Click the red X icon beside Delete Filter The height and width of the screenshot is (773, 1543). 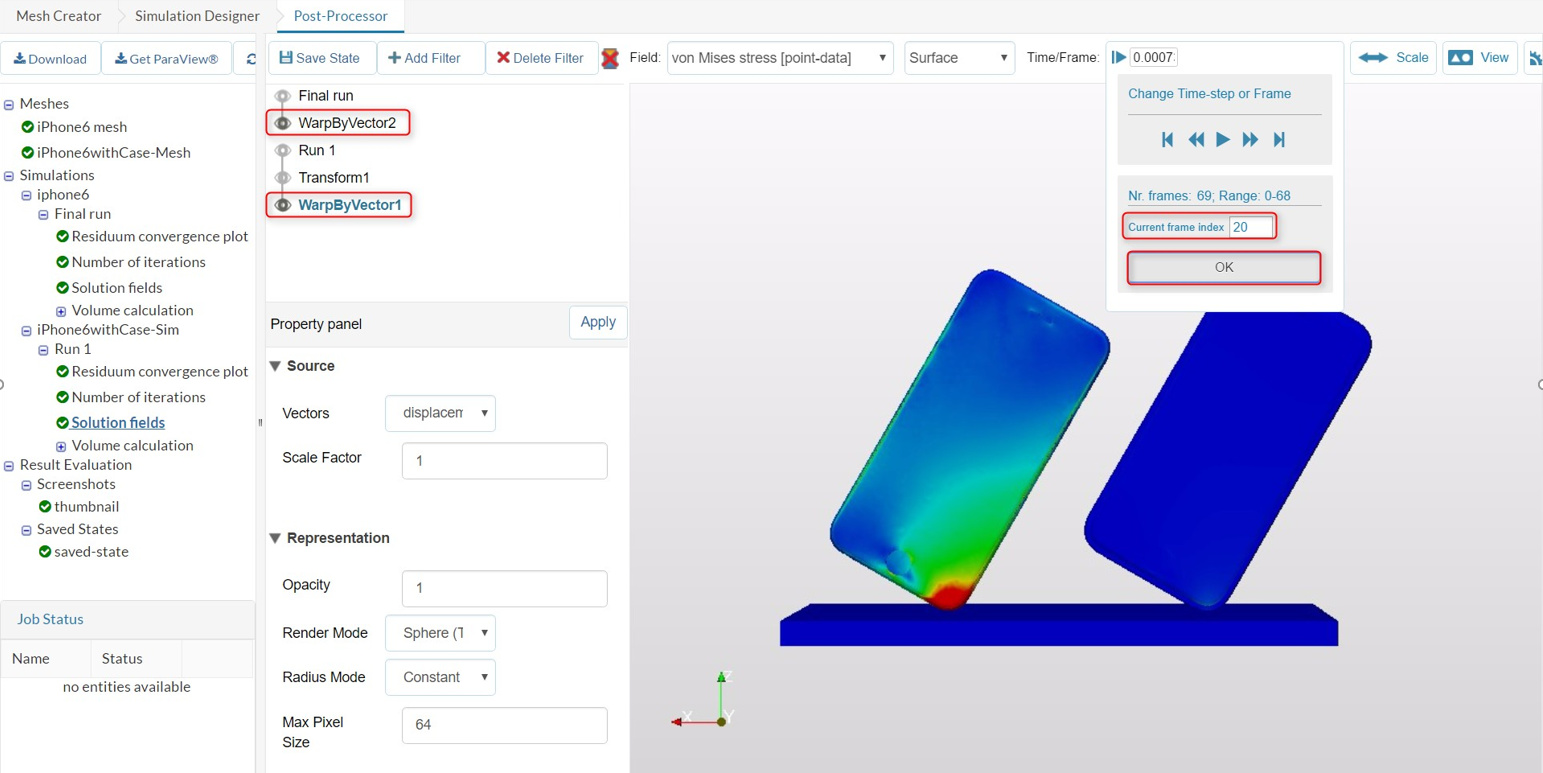[610, 59]
